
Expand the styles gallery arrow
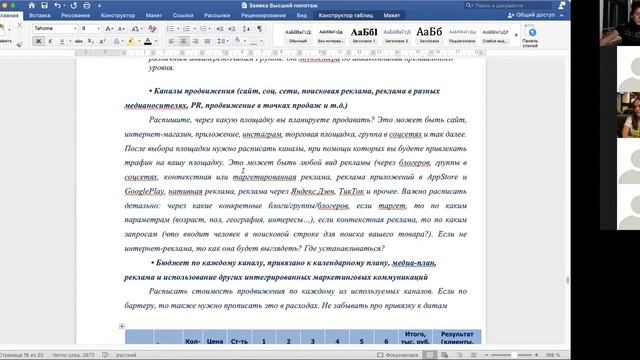[516, 35]
